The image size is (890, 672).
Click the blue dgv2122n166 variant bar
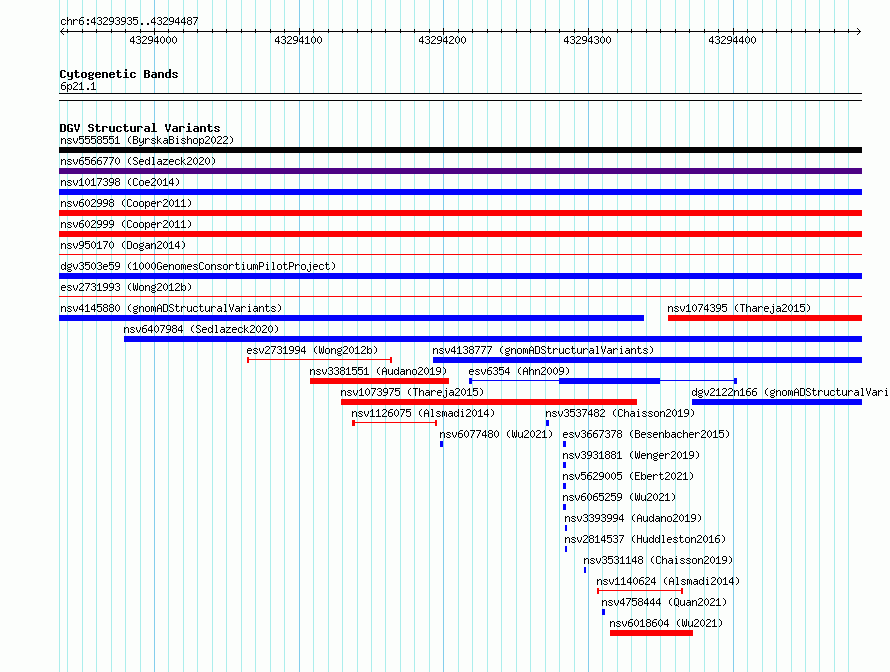pos(777,402)
